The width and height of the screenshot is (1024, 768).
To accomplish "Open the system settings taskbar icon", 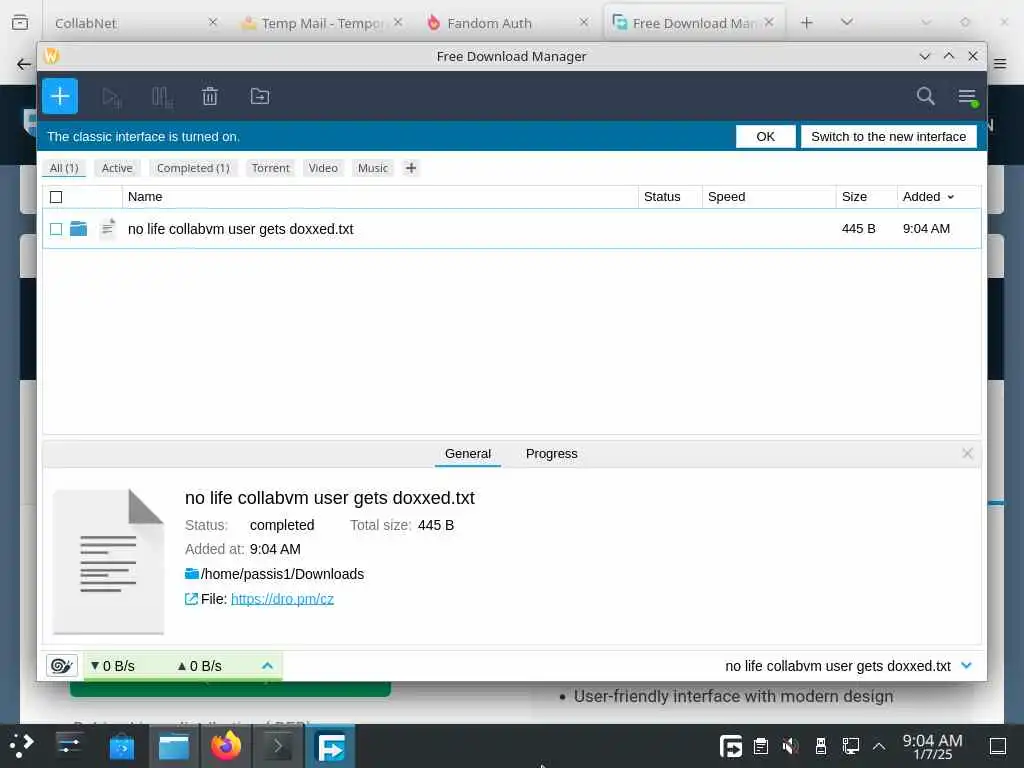I will 69,746.
